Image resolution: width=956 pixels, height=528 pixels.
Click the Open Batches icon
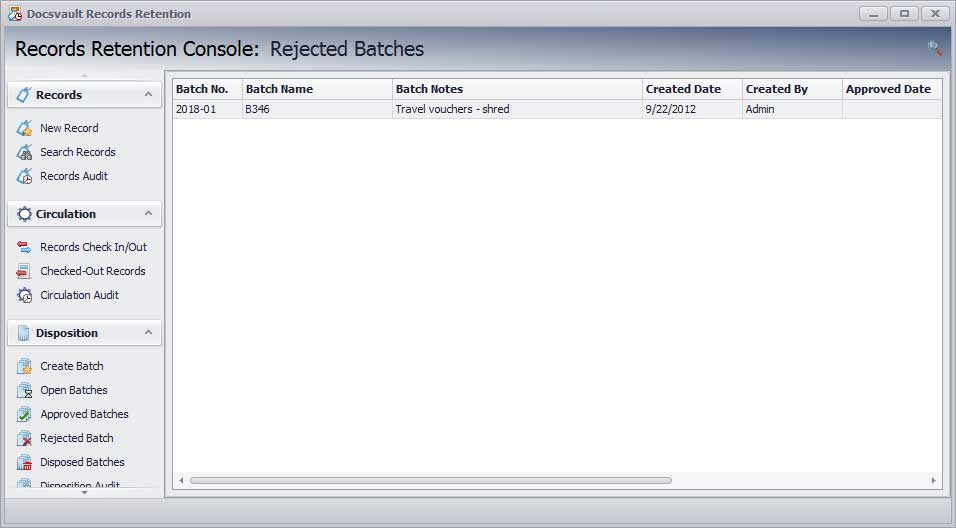[24, 390]
